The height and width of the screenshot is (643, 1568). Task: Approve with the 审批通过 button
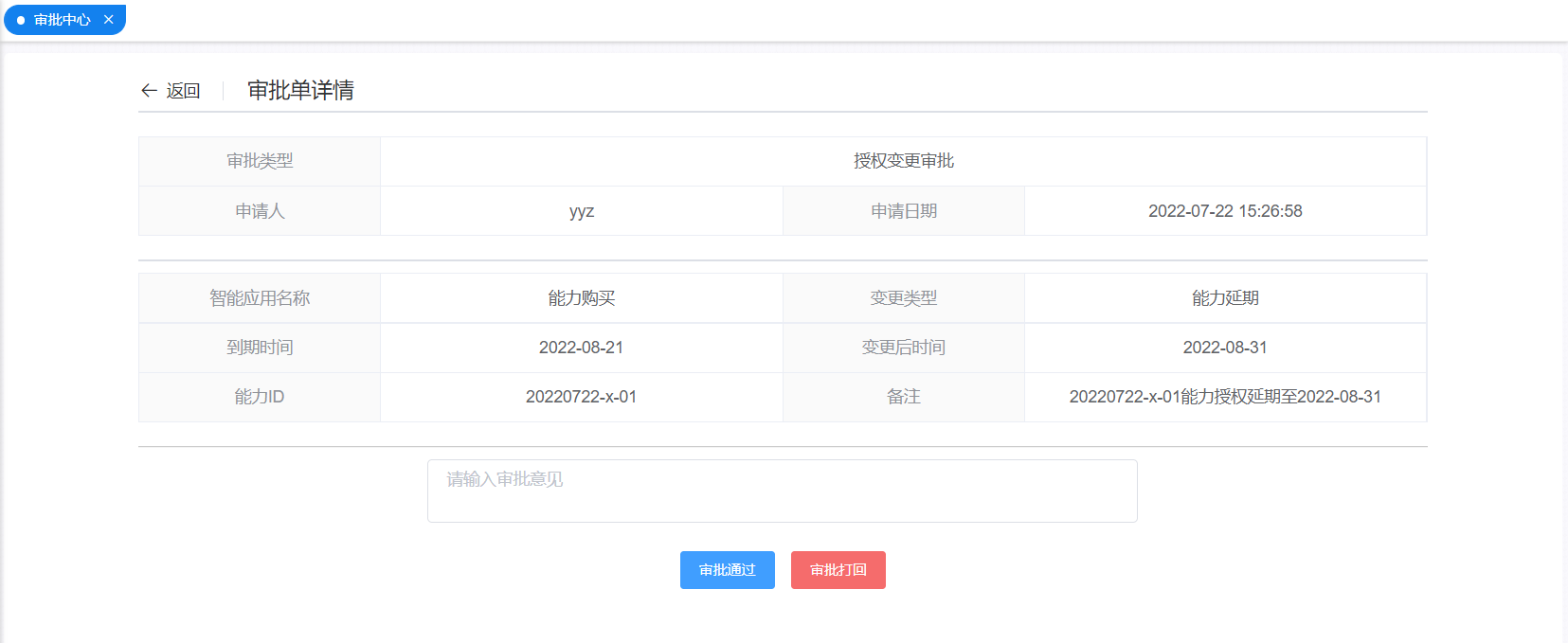pos(728,570)
